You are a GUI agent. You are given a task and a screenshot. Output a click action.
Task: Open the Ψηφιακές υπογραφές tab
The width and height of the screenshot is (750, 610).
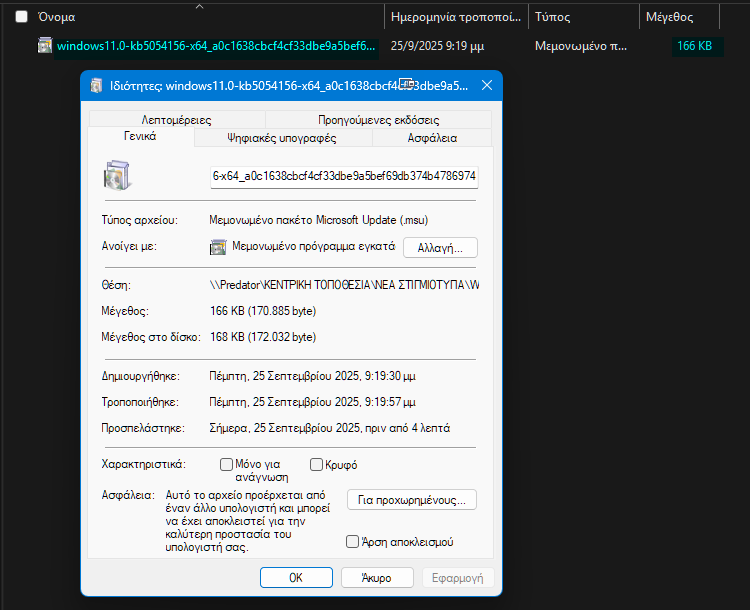pyautogui.click(x=282, y=138)
